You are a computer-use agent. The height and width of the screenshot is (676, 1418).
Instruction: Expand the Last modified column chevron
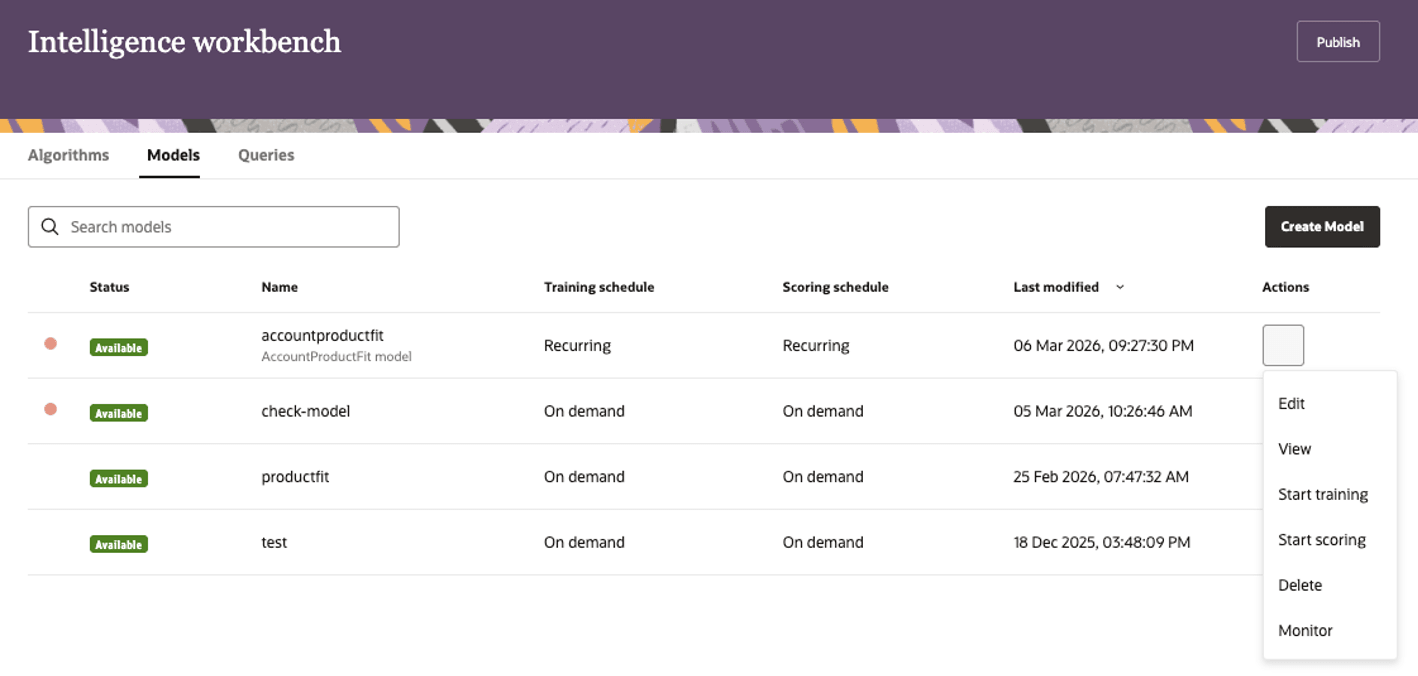coord(1119,287)
